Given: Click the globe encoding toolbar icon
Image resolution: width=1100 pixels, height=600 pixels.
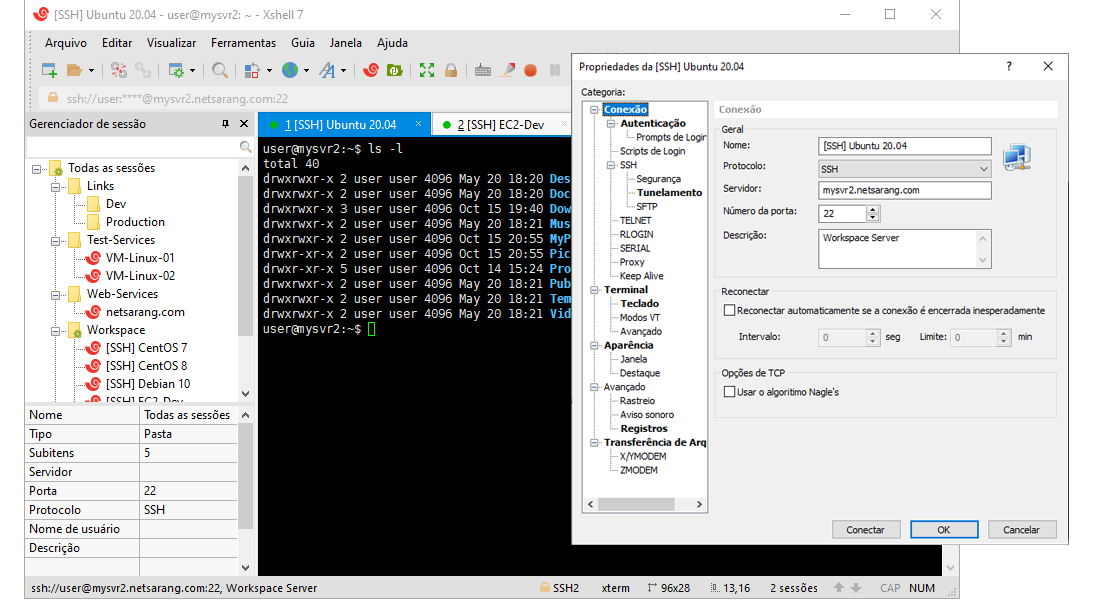Looking at the screenshot, I should click(290, 69).
